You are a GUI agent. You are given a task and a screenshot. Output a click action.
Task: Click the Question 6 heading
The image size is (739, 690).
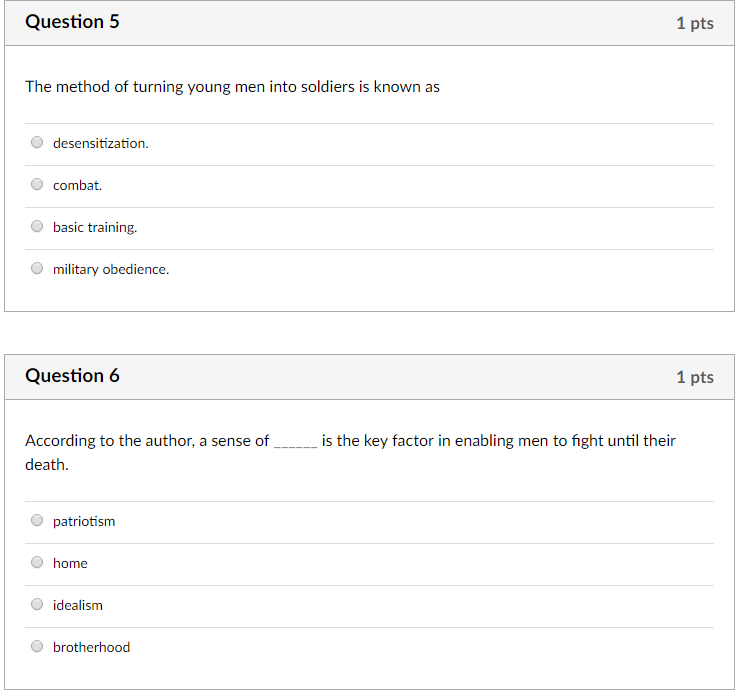coord(73,376)
